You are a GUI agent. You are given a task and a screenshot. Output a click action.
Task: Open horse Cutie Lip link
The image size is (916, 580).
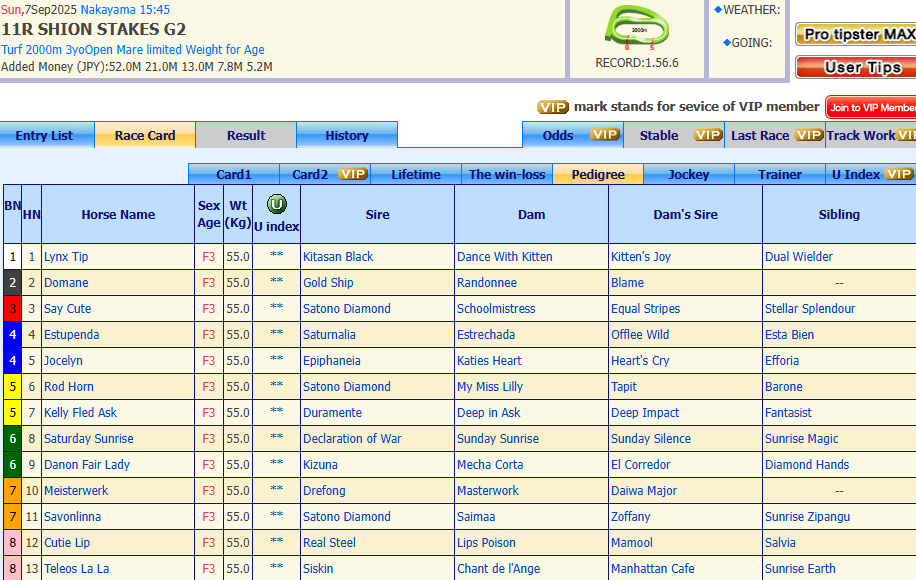[67, 543]
